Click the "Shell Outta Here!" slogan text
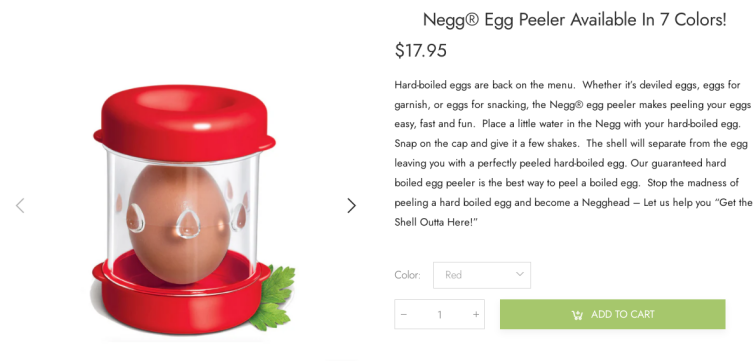756x361 pixels. (x=436, y=222)
